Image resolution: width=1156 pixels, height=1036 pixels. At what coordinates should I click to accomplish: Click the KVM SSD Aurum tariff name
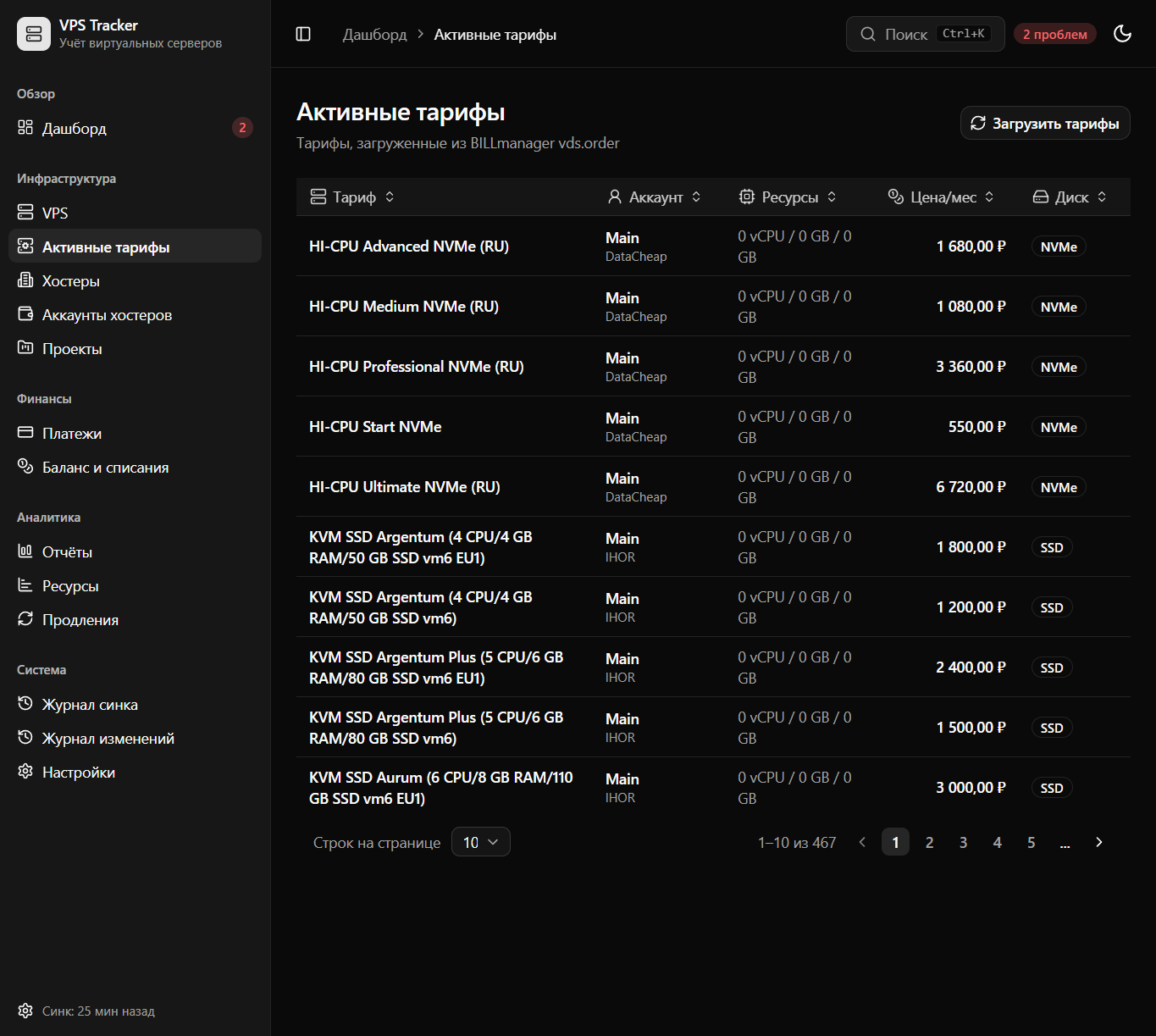coord(441,788)
